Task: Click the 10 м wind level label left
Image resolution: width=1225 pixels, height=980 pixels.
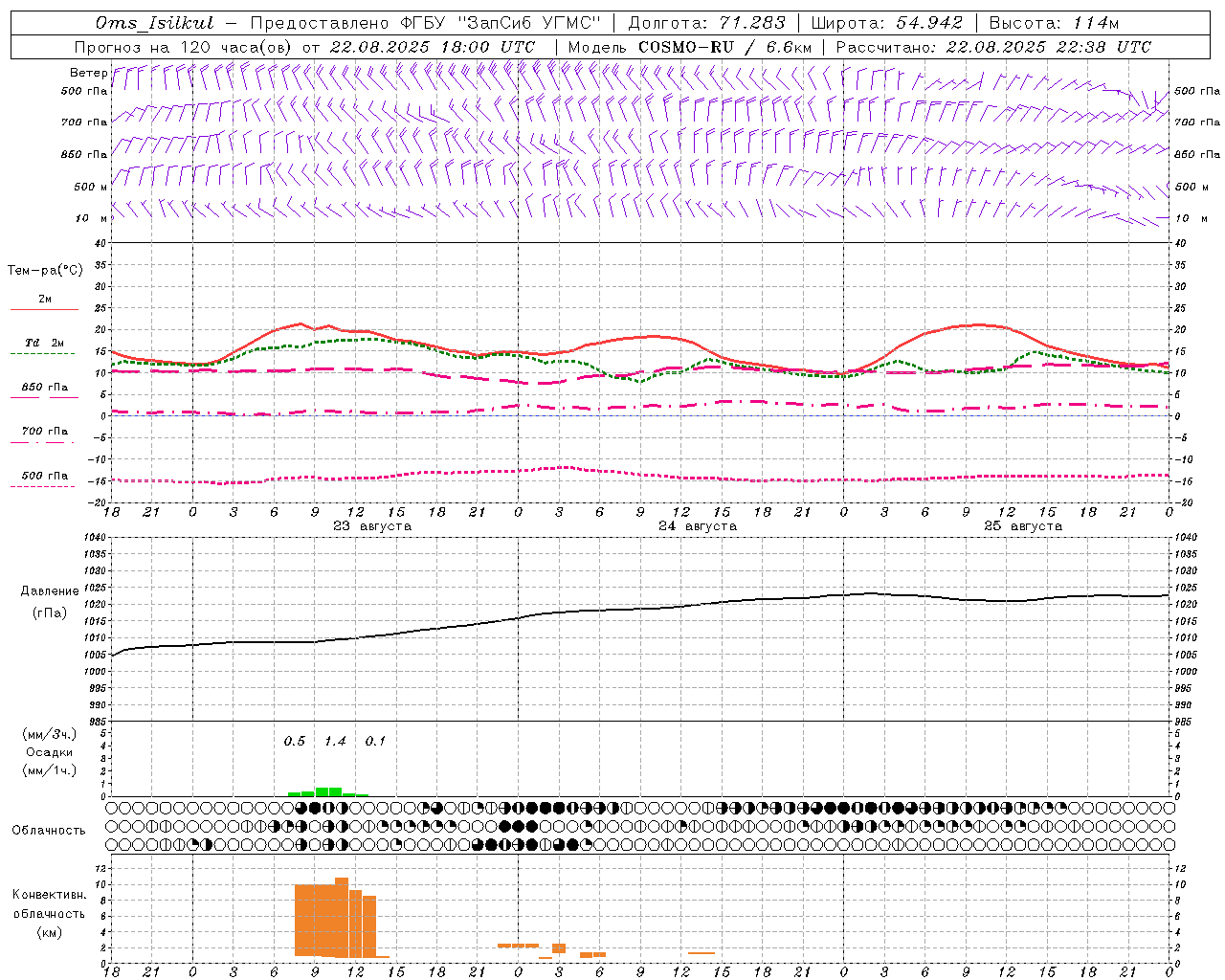Action: pos(90,218)
